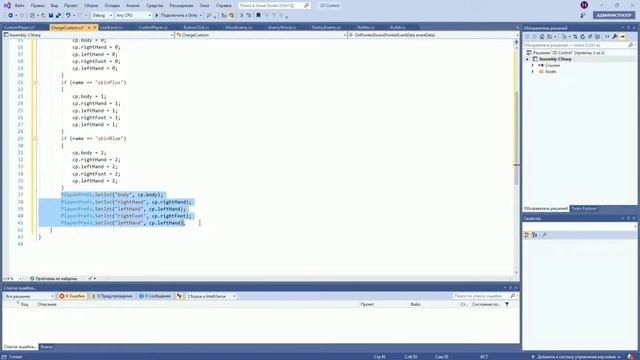Click the Save All toolbar icon

[x=58, y=15]
